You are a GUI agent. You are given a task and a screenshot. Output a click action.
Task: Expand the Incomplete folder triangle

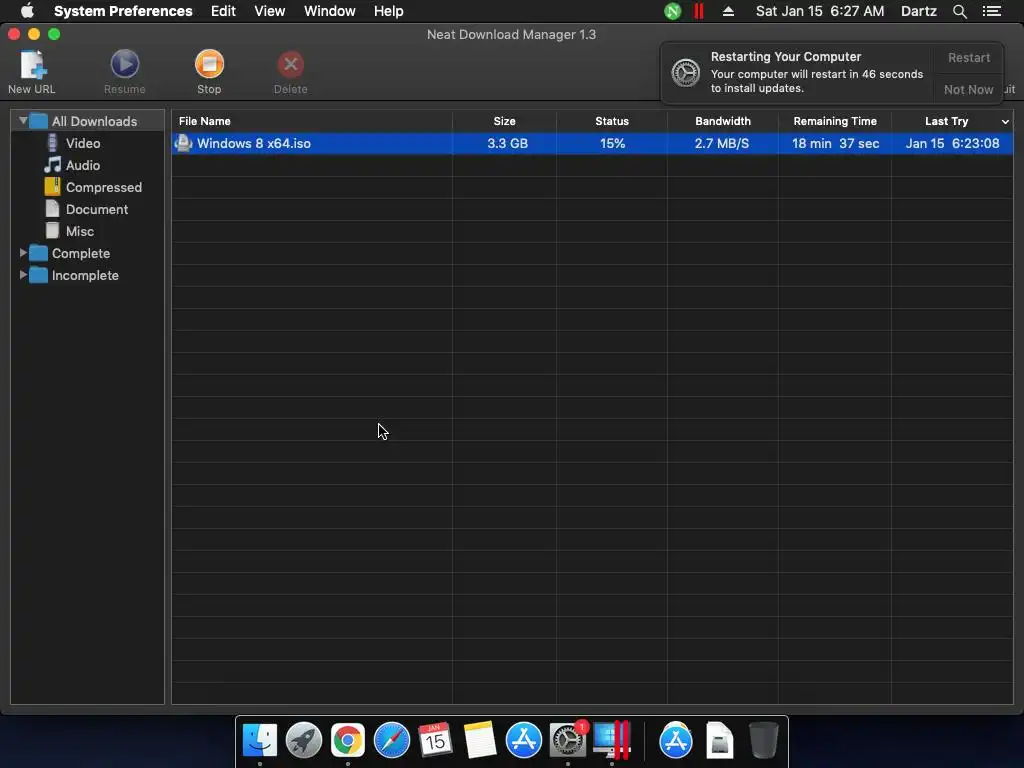tap(23, 275)
